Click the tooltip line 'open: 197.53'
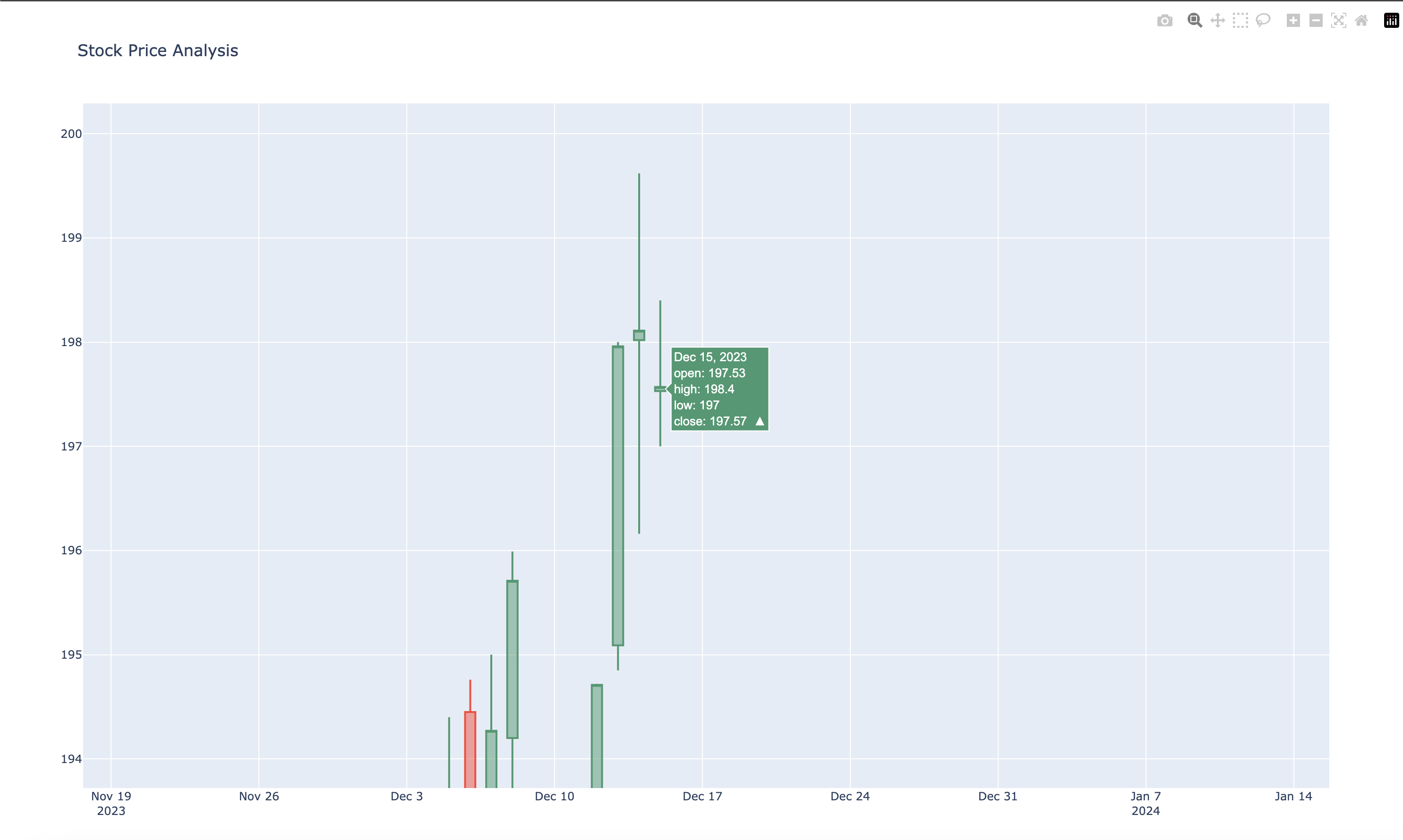 pyautogui.click(x=710, y=373)
